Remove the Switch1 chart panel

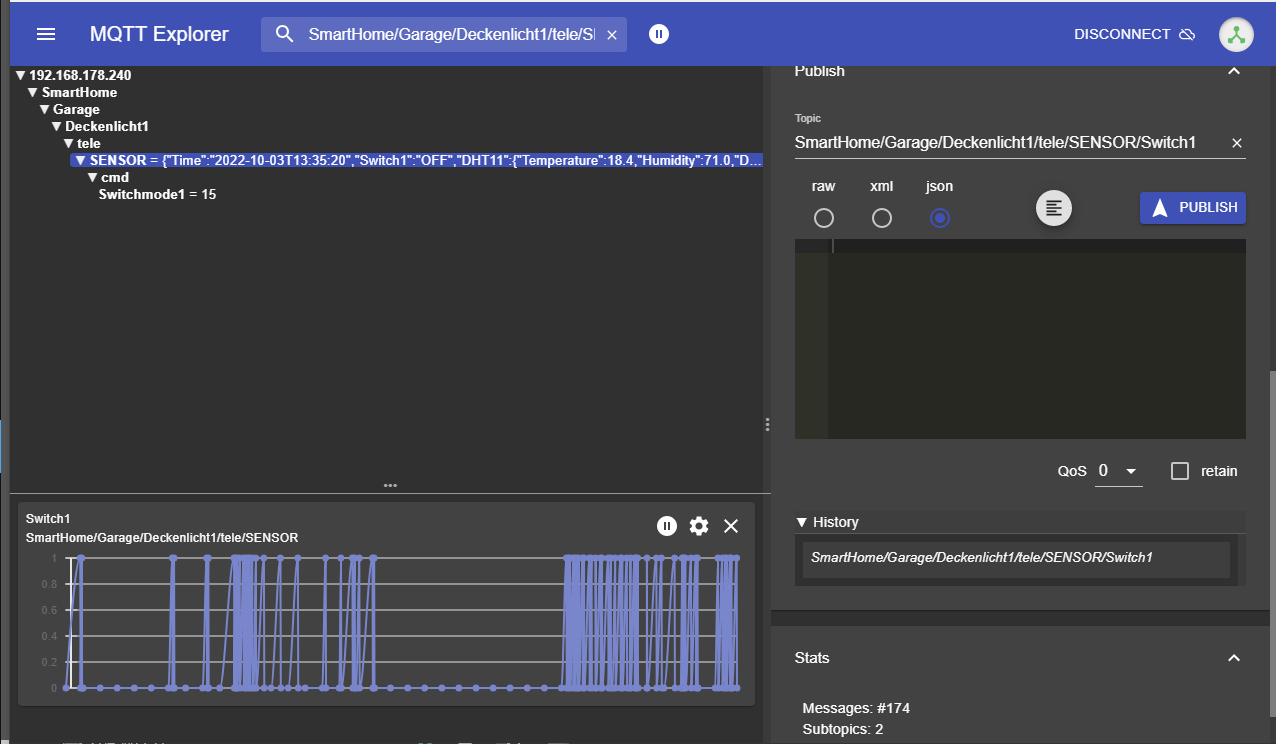pyautogui.click(x=731, y=526)
